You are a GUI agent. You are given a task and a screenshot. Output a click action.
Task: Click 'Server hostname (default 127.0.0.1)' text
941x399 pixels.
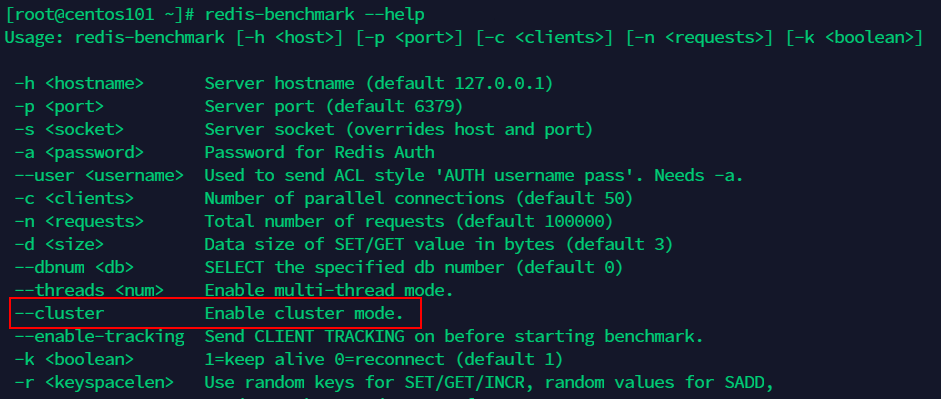point(379,83)
